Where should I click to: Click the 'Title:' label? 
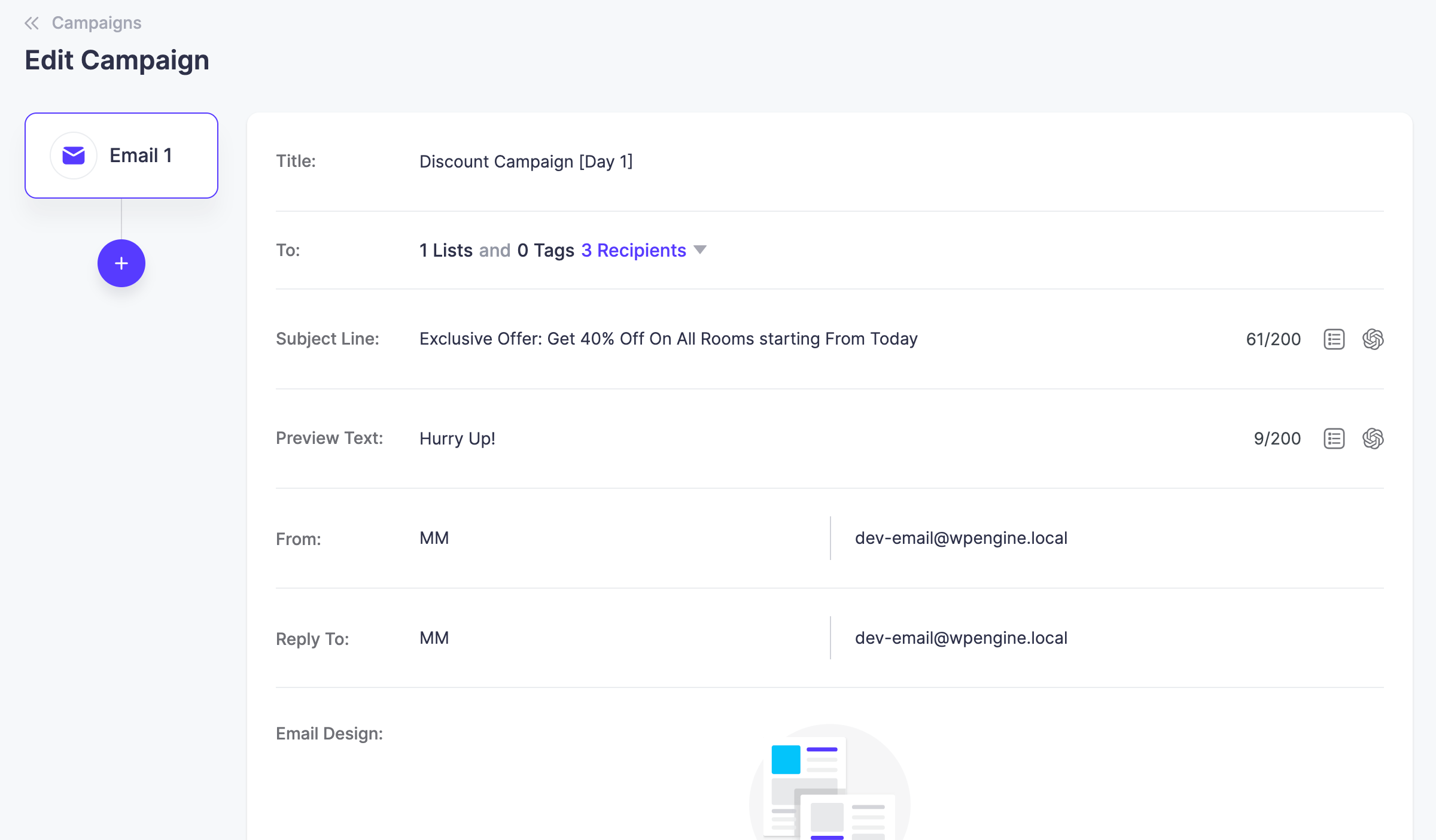tap(296, 161)
